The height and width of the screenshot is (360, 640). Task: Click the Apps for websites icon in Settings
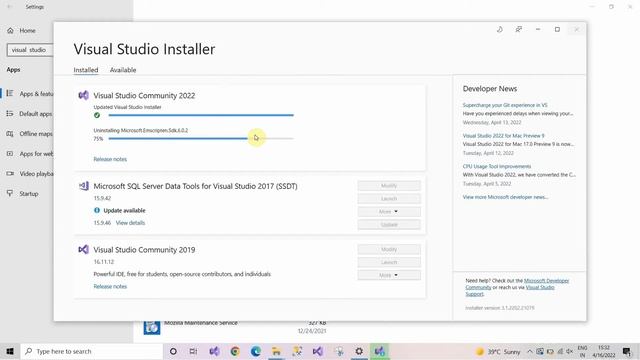10,153
